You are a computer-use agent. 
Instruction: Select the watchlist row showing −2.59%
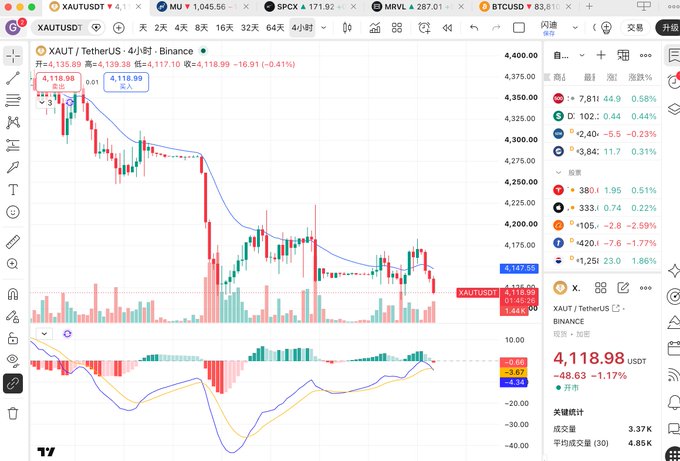pyautogui.click(x=603, y=226)
